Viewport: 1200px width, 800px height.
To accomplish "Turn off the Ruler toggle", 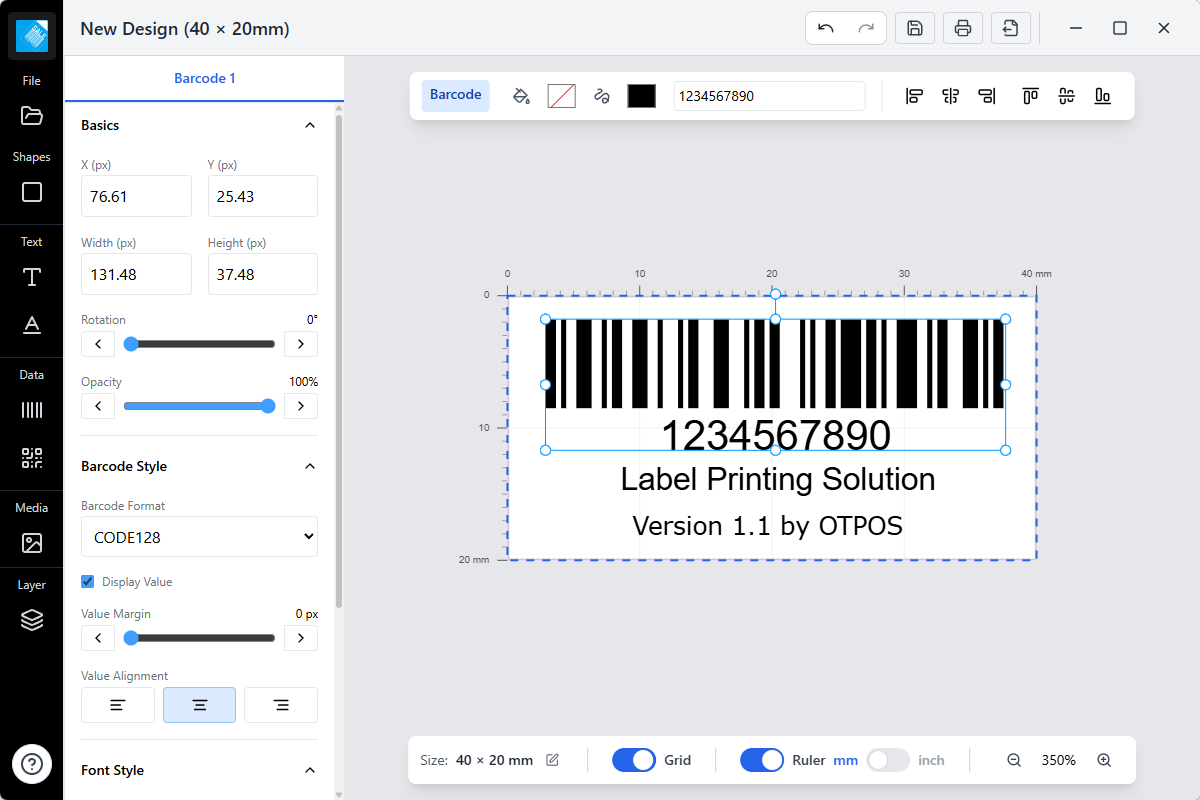I will [762, 760].
